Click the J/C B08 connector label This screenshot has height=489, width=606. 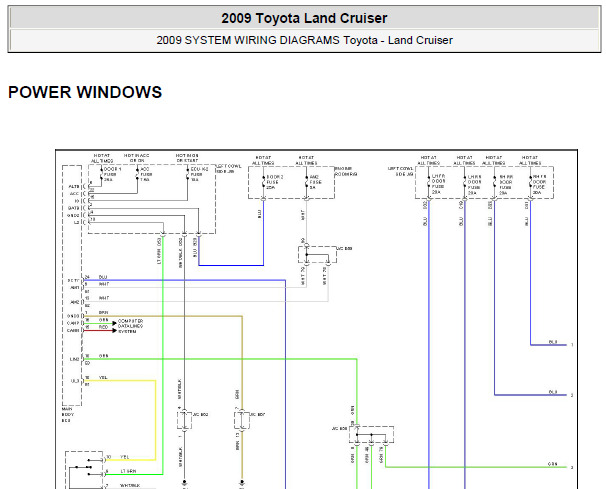(x=340, y=428)
